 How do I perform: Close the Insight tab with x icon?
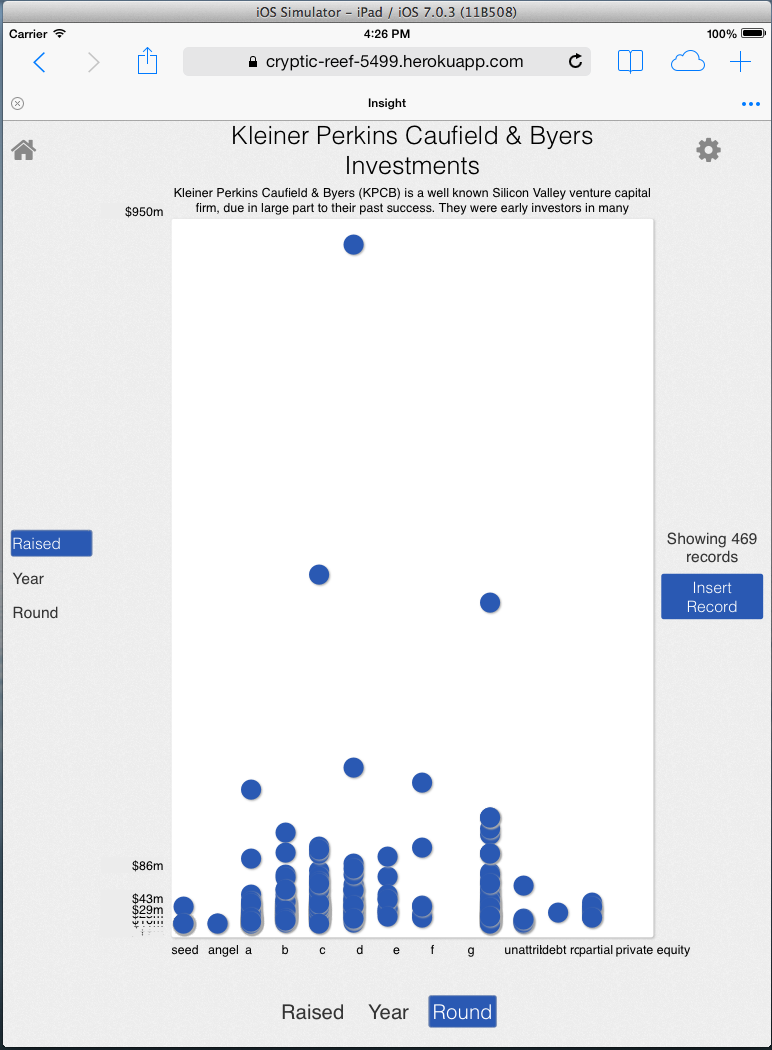(18, 103)
